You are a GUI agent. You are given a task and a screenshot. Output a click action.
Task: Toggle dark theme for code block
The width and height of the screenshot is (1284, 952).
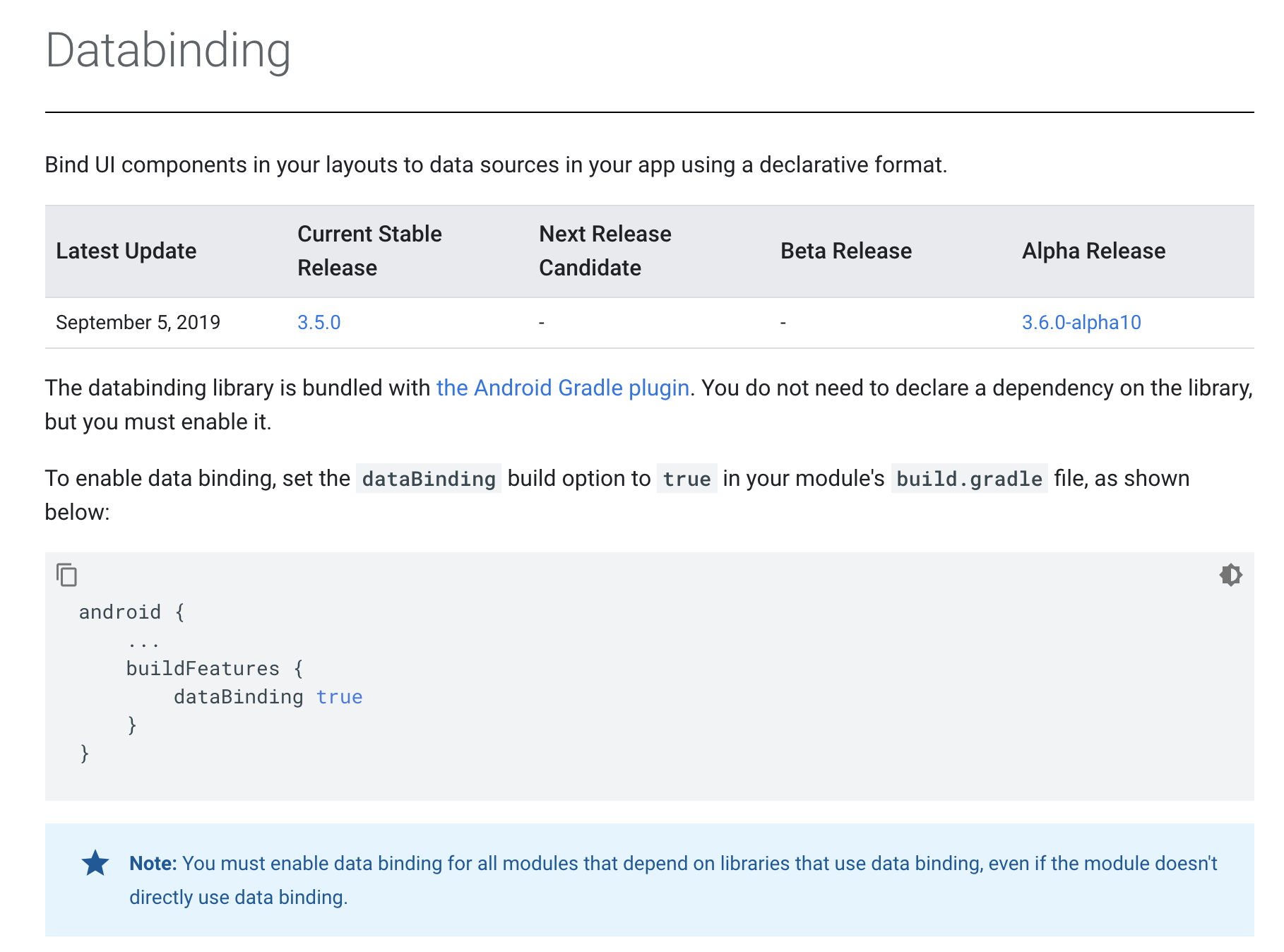1230,575
